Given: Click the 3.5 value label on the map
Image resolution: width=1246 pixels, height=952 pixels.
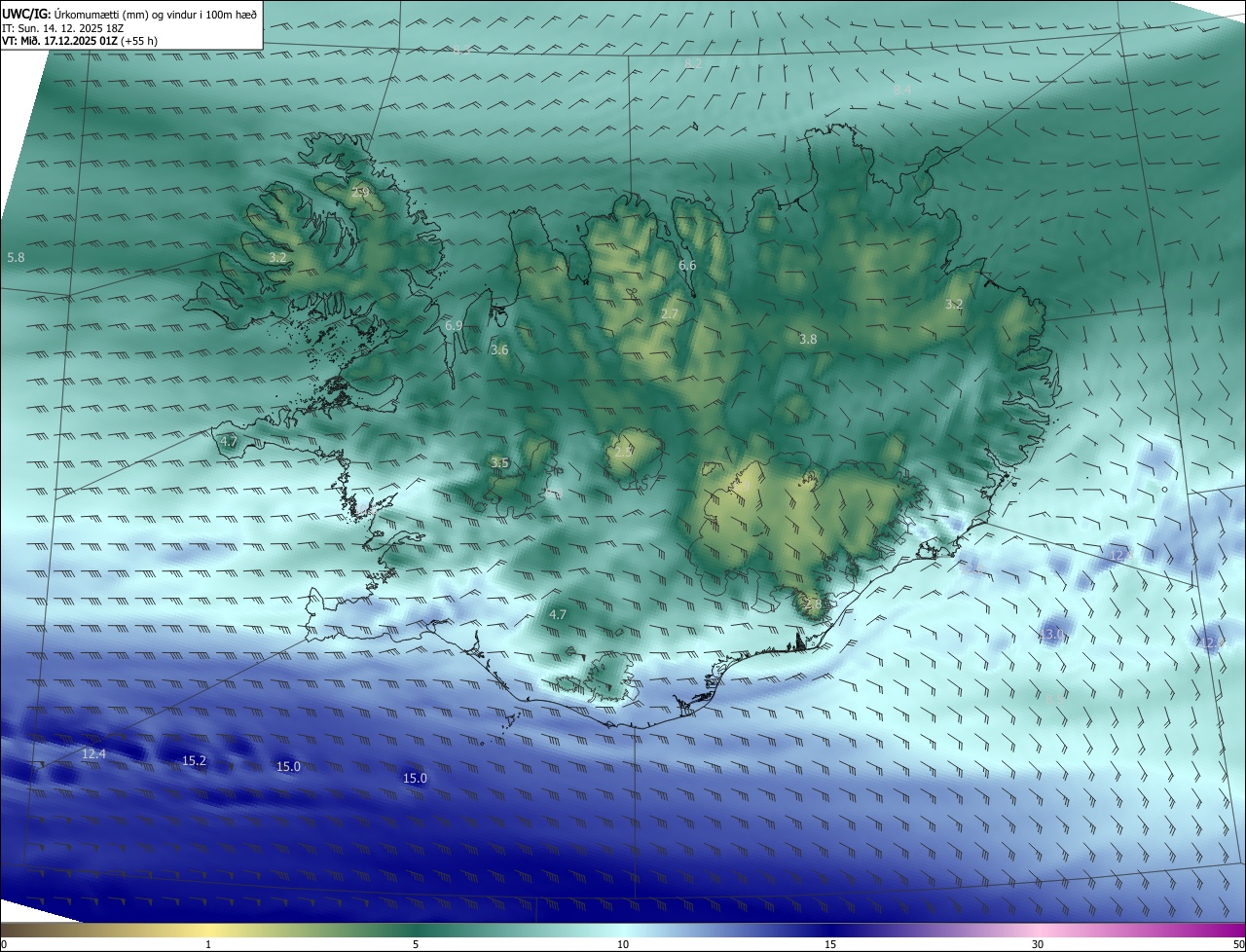Looking at the screenshot, I should pyautogui.click(x=499, y=463).
